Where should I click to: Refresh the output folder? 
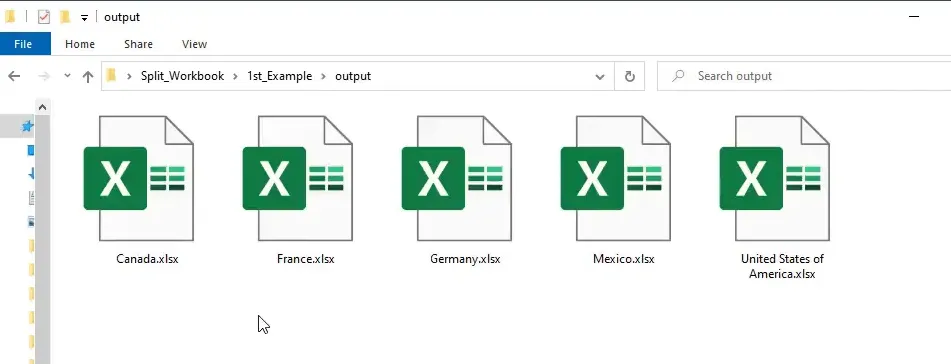click(x=630, y=76)
